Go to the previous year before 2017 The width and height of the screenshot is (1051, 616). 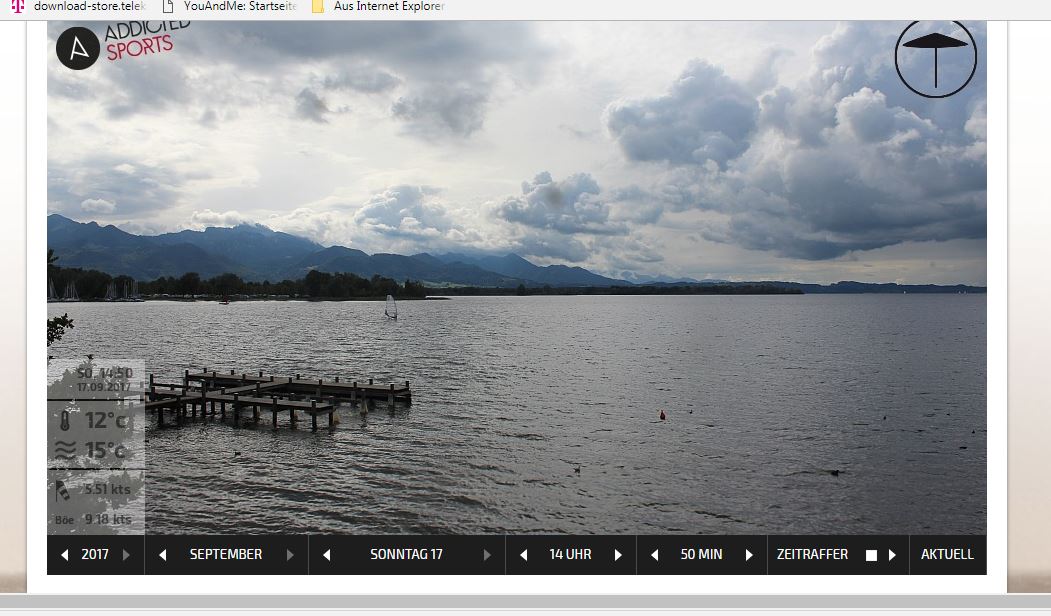64,555
